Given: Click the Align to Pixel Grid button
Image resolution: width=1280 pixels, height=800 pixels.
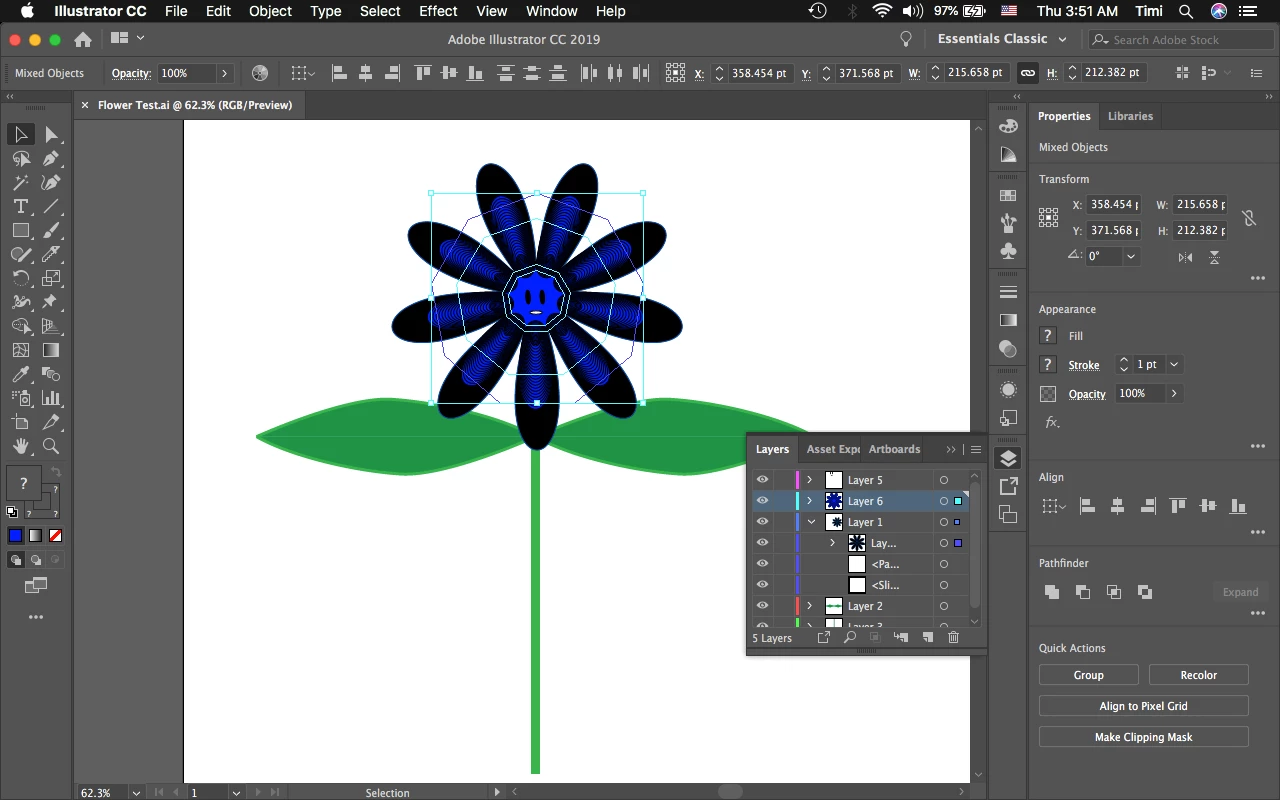Looking at the screenshot, I should [x=1143, y=706].
